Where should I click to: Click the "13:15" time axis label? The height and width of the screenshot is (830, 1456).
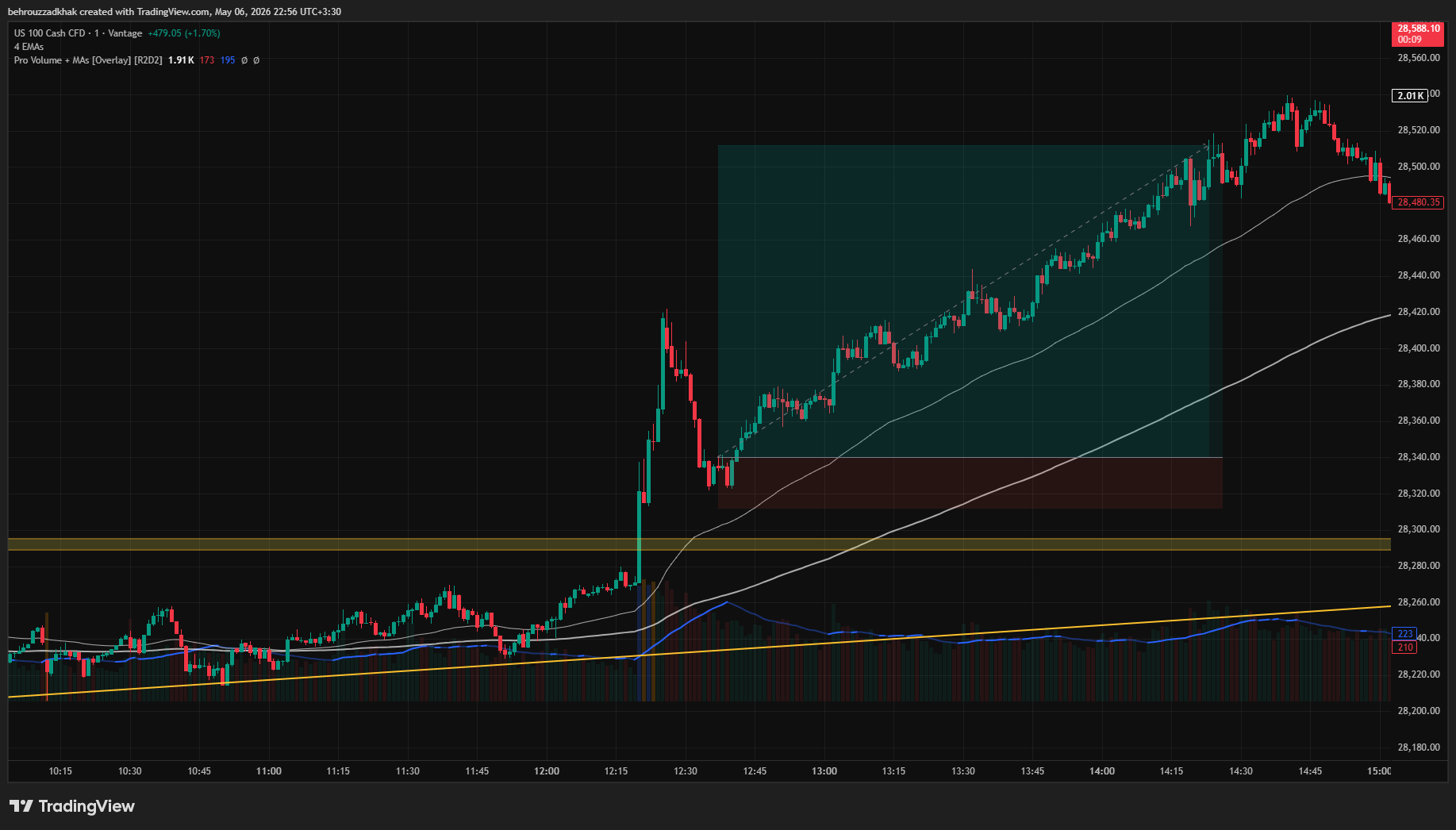click(x=893, y=771)
